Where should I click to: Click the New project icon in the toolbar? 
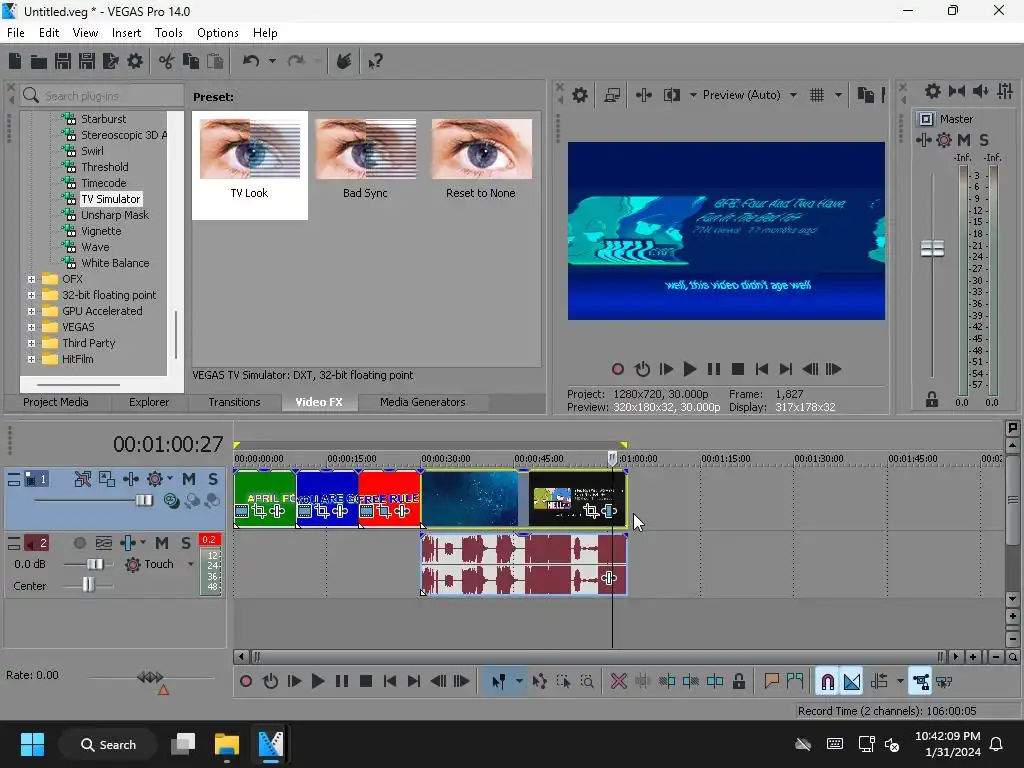15,61
